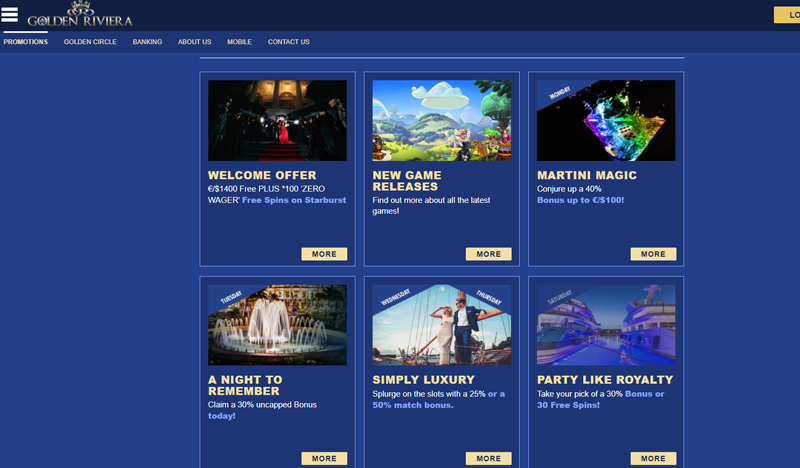This screenshot has width=800, height=468.
Task: Click the Simply Luxury couple image
Action: tap(441, 325)
